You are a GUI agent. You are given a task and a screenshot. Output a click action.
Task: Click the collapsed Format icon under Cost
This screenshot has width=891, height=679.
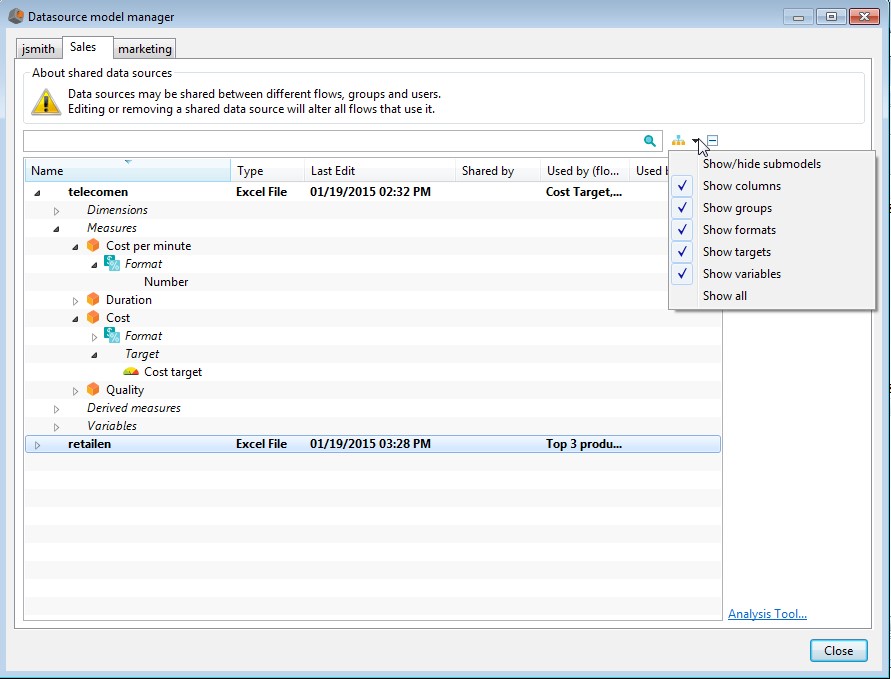click(x=112, y=336)
